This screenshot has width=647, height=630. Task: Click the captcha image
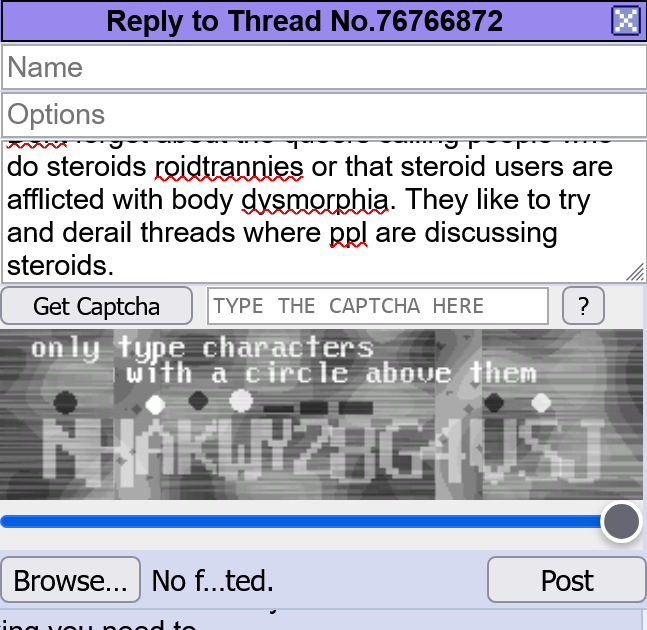321,415
